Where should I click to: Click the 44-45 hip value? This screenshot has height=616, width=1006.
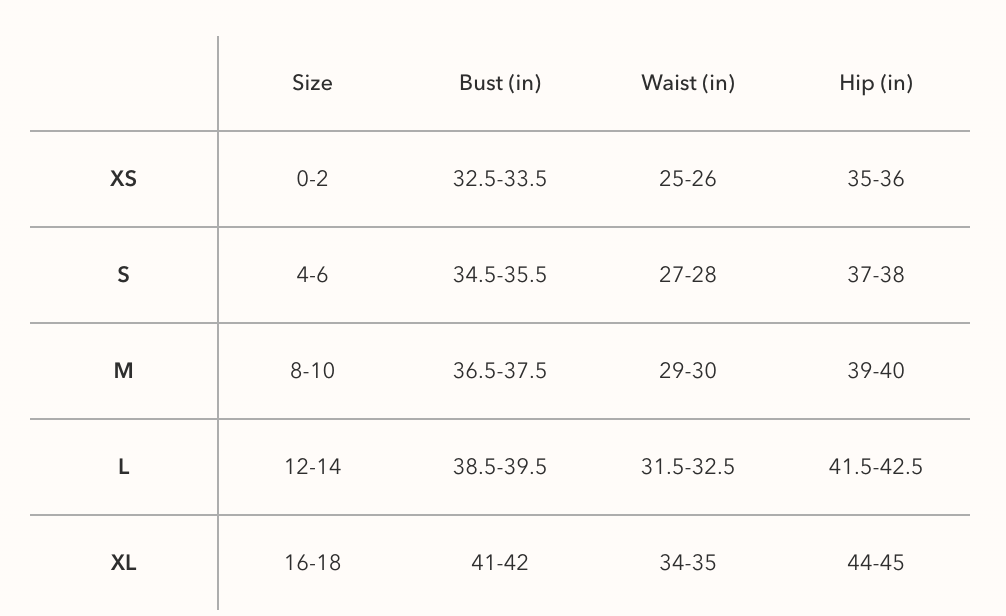point(876,563)
